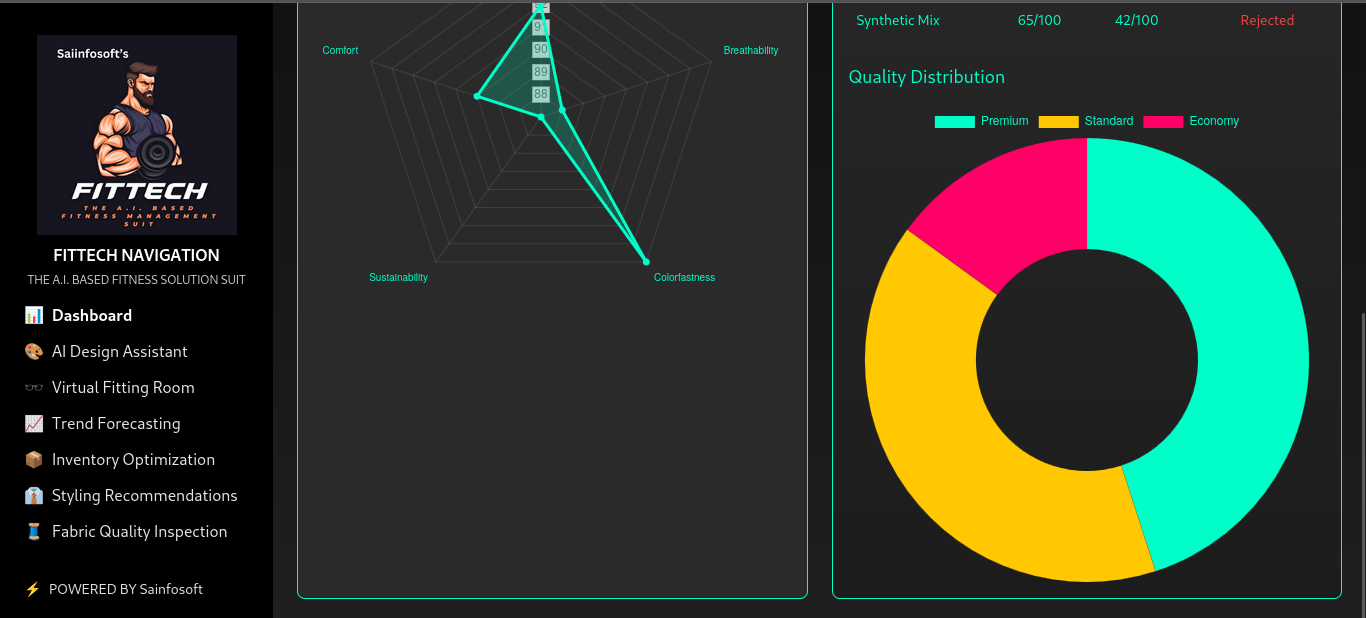The height and width of the screenshot is (618, 1366).
Task: Click the Colorfastness point on radar chart
Action: click(646, 262)
